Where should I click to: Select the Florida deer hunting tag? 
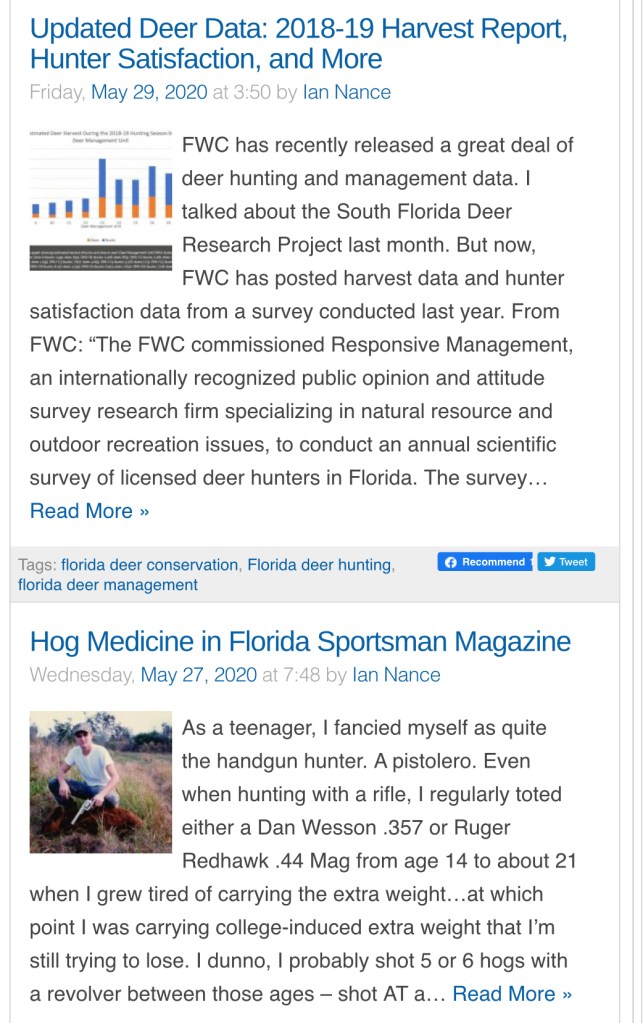[x=319, y=565]
